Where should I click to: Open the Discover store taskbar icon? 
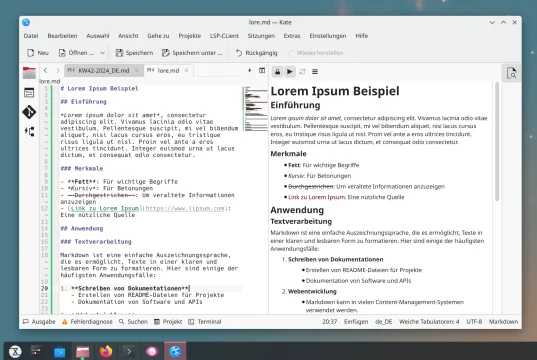[60, 351]
